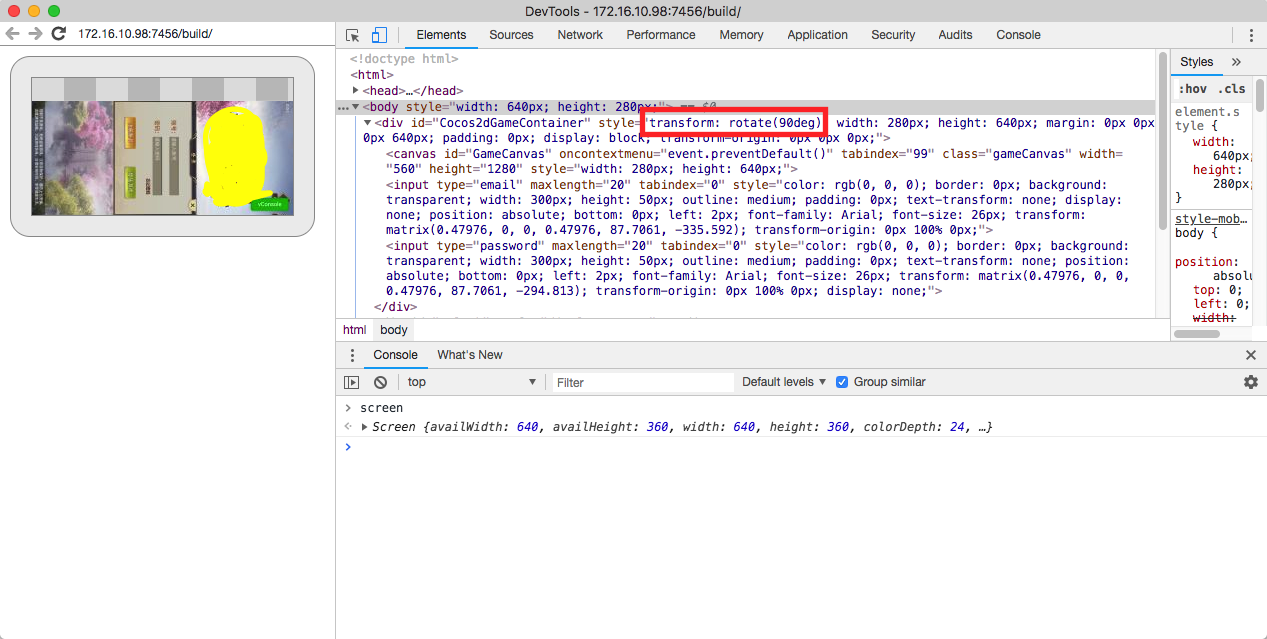Go forward in the browser window

point(35,33)
